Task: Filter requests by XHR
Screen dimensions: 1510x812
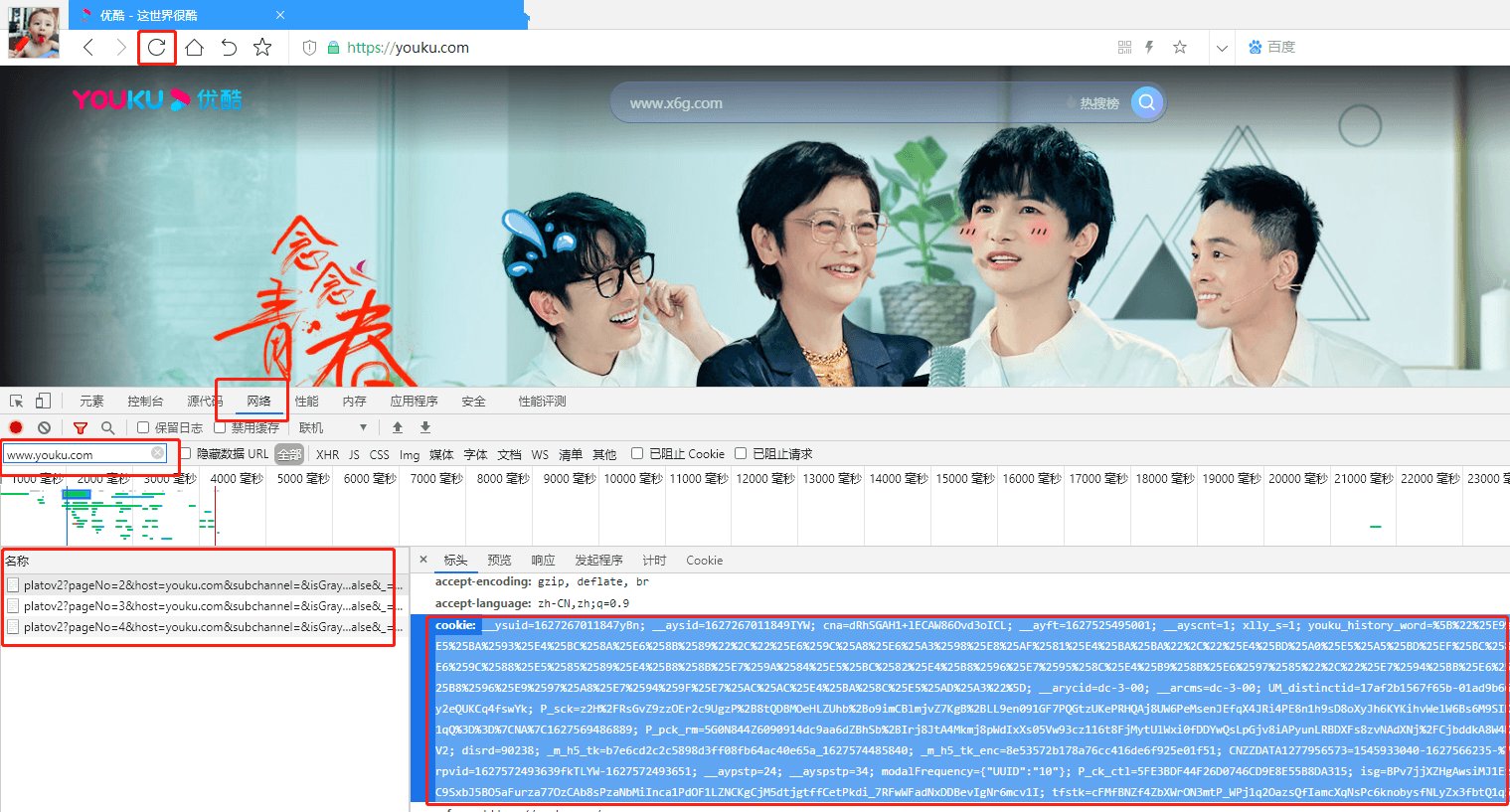Action: (328, 454)
